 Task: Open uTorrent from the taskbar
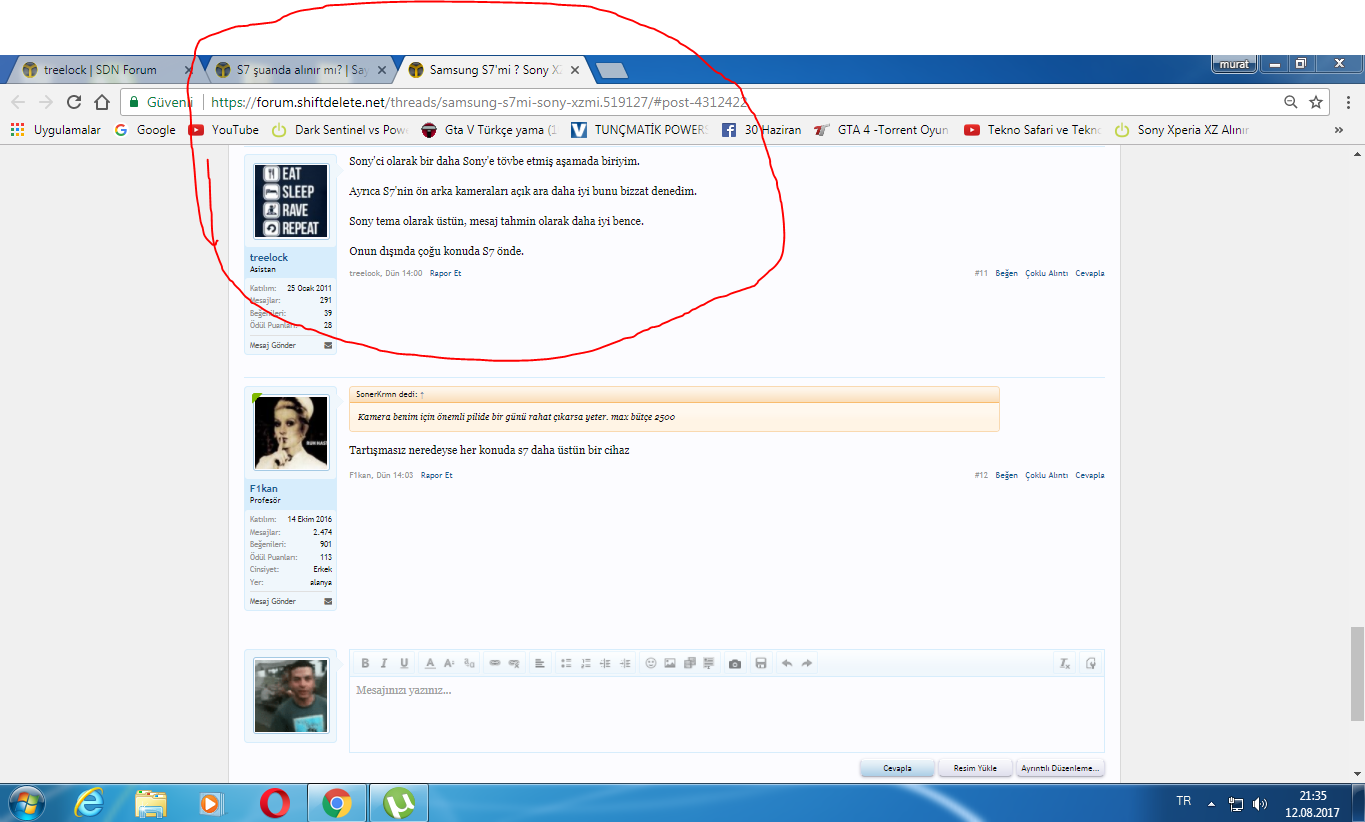[400, 803]
